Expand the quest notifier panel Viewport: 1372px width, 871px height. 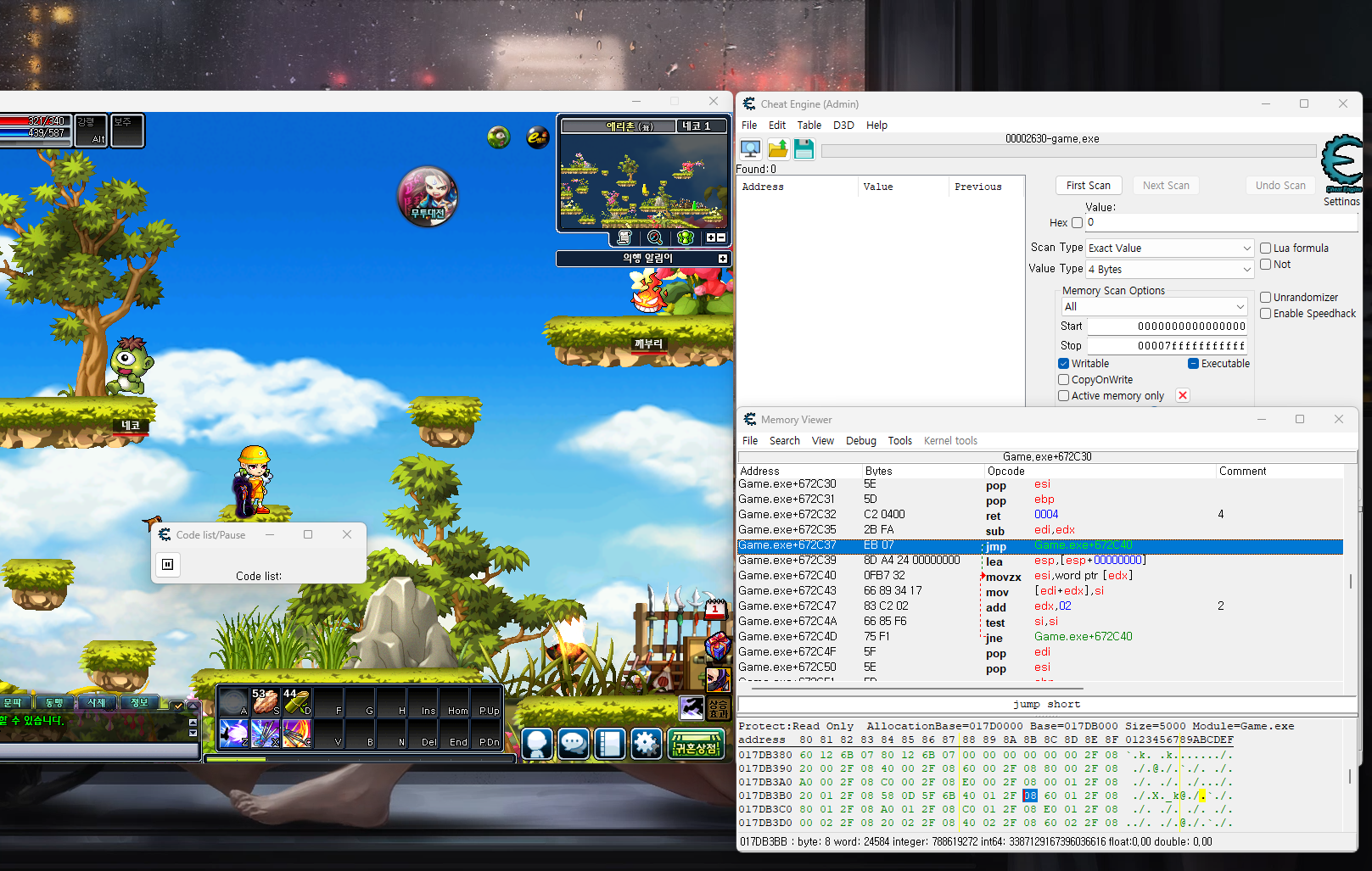pos(723,259)
